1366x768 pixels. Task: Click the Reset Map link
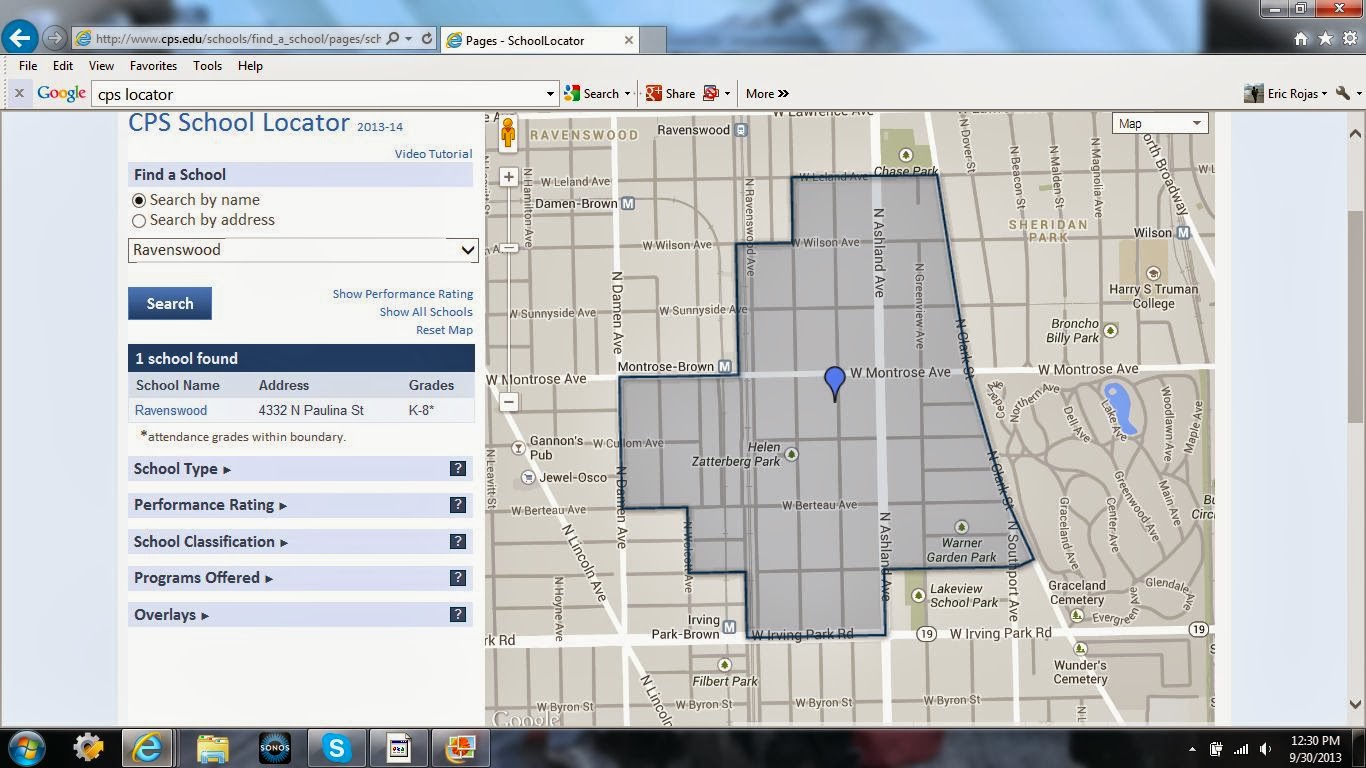click(445, 330)
